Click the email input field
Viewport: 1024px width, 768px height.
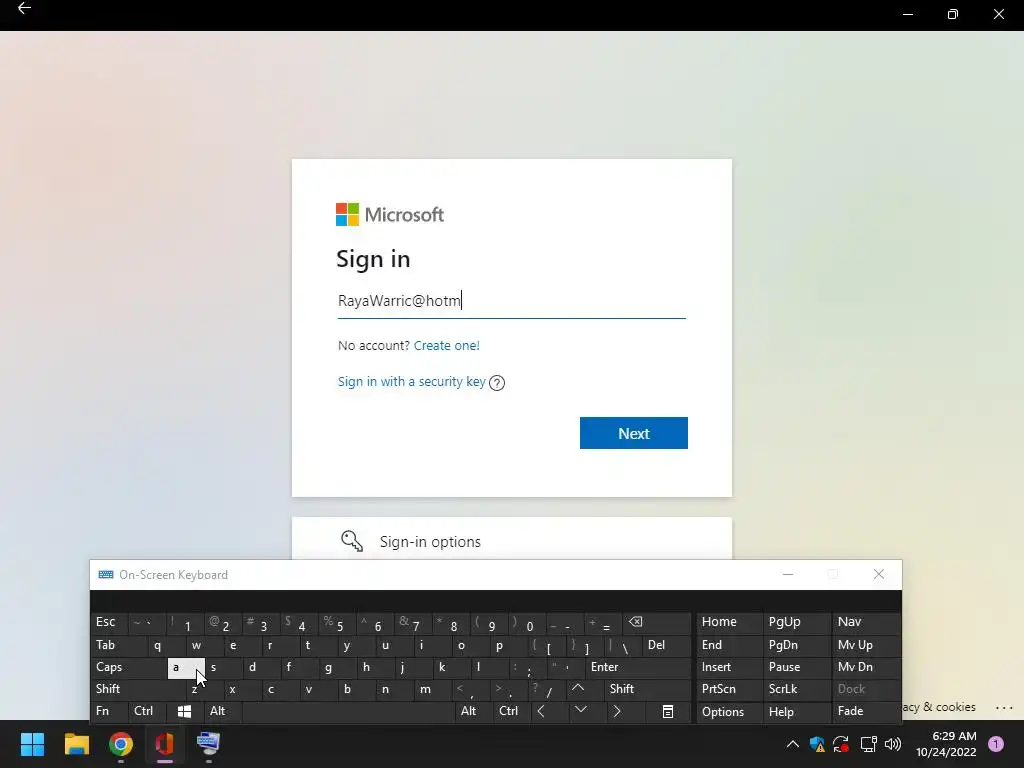pos(511,300)
